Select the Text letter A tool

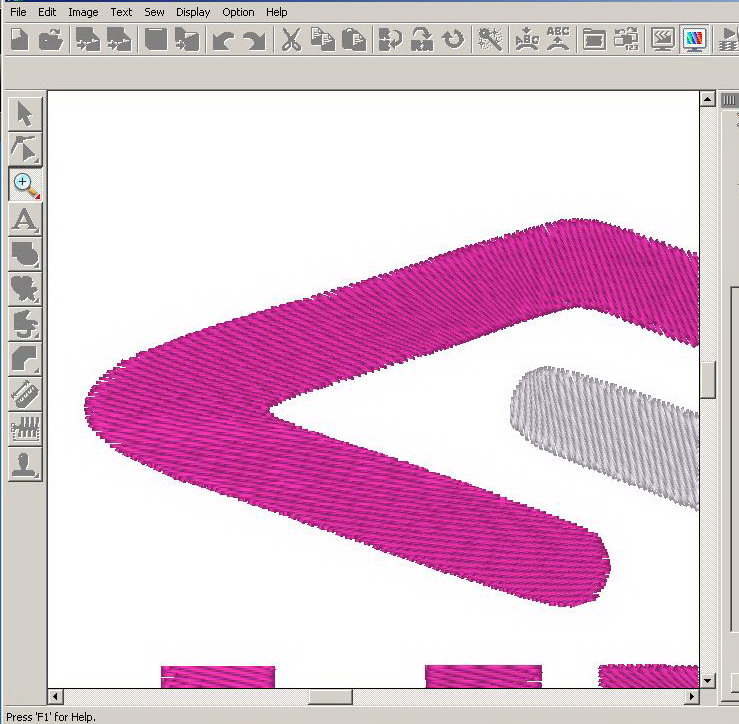[25, 219]
